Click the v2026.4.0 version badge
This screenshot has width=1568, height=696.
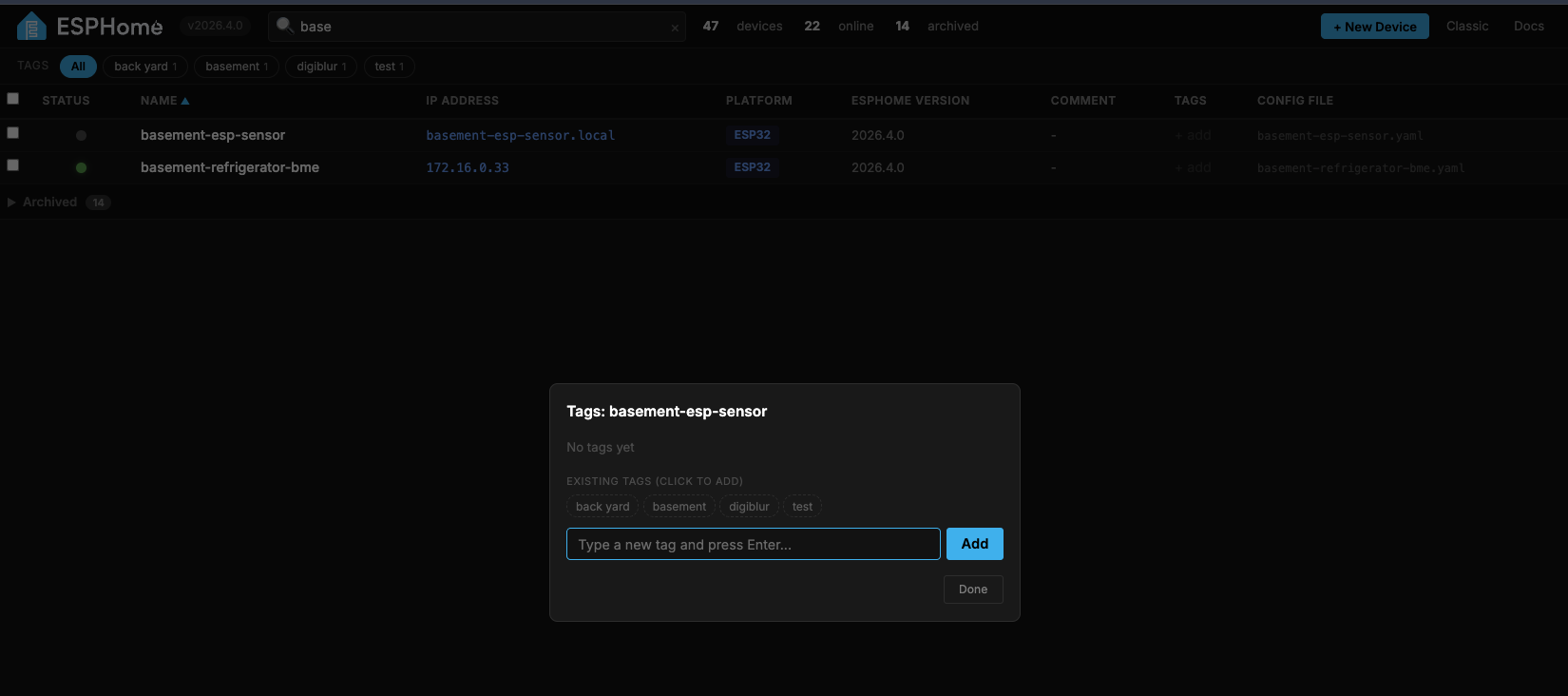[x=215, y=26]
